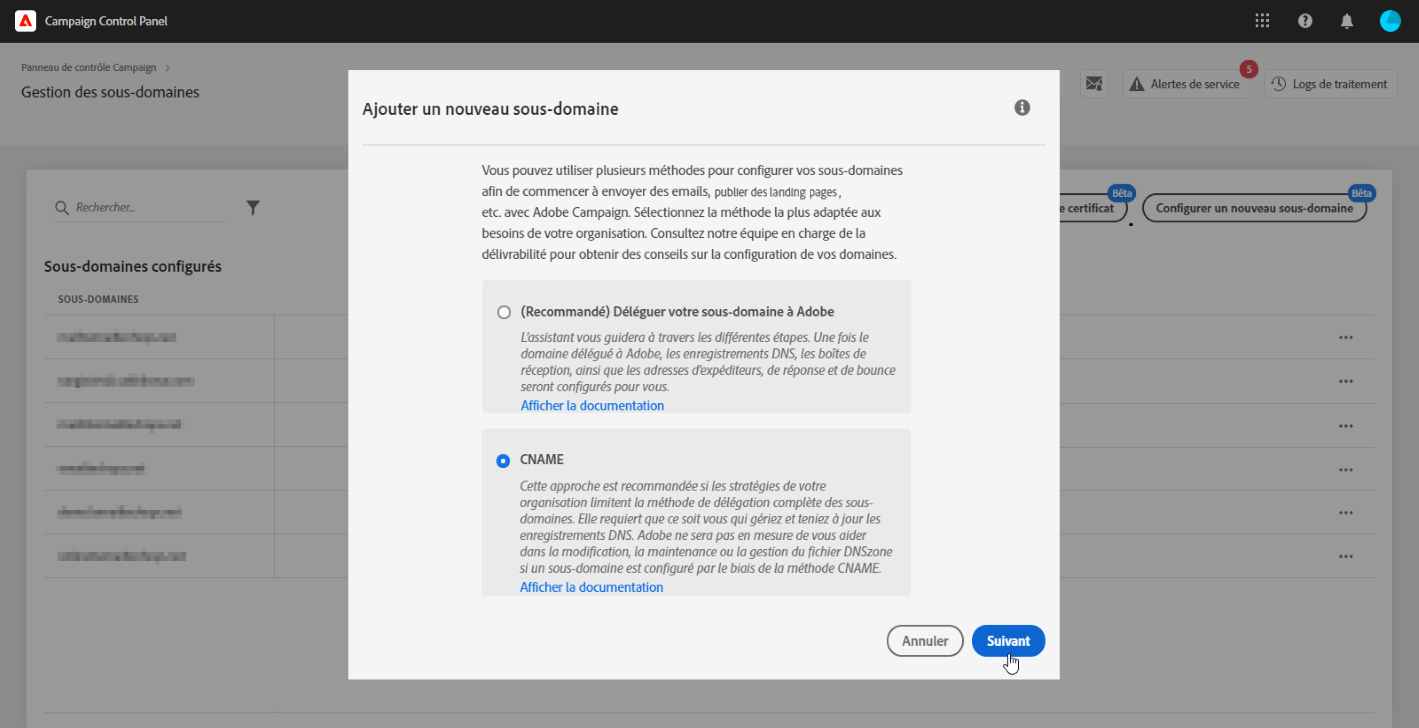Click the Suivant button

1008,641
